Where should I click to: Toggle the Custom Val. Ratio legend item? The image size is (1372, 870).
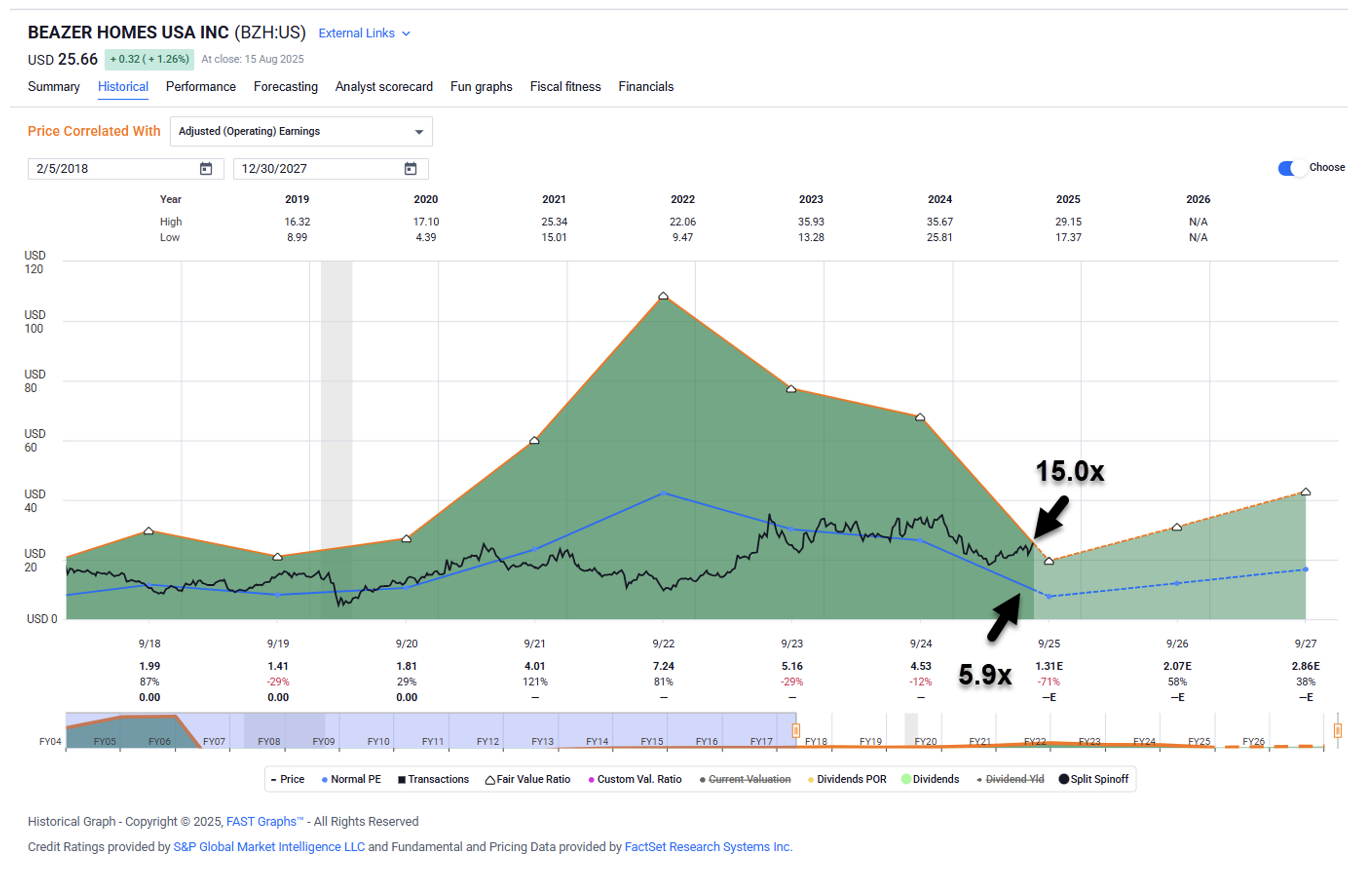(635, 779)
